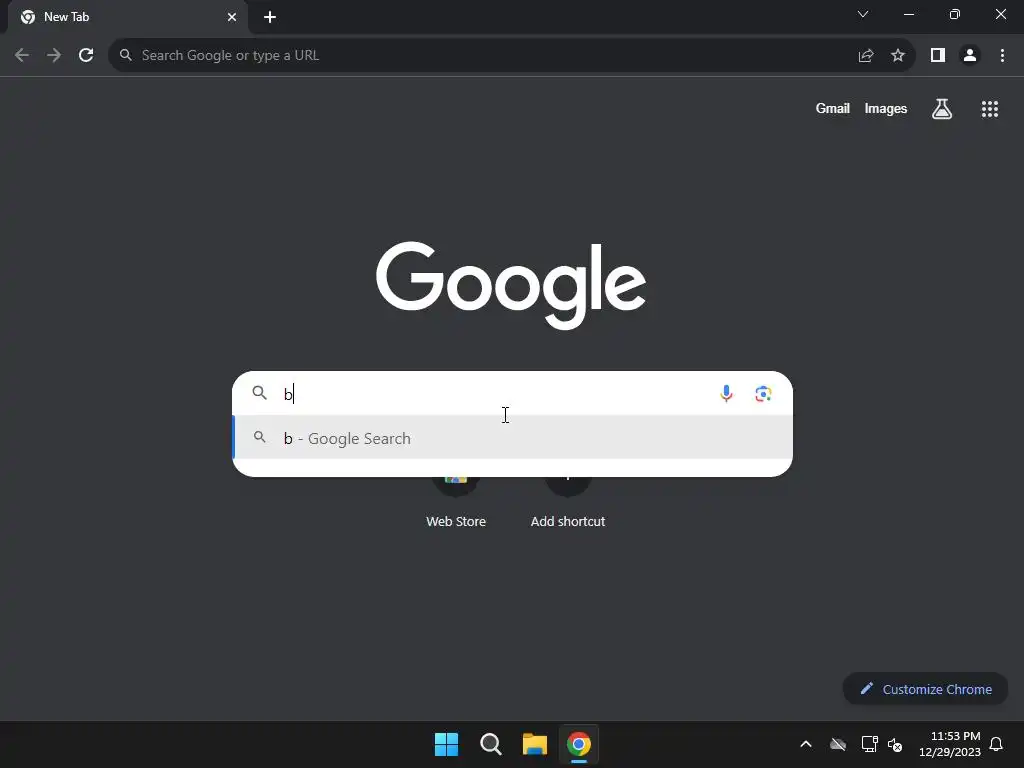Viewport: 1024px width, 768px height.
Task: Select the New Tab tab
Action: (128, 17)
